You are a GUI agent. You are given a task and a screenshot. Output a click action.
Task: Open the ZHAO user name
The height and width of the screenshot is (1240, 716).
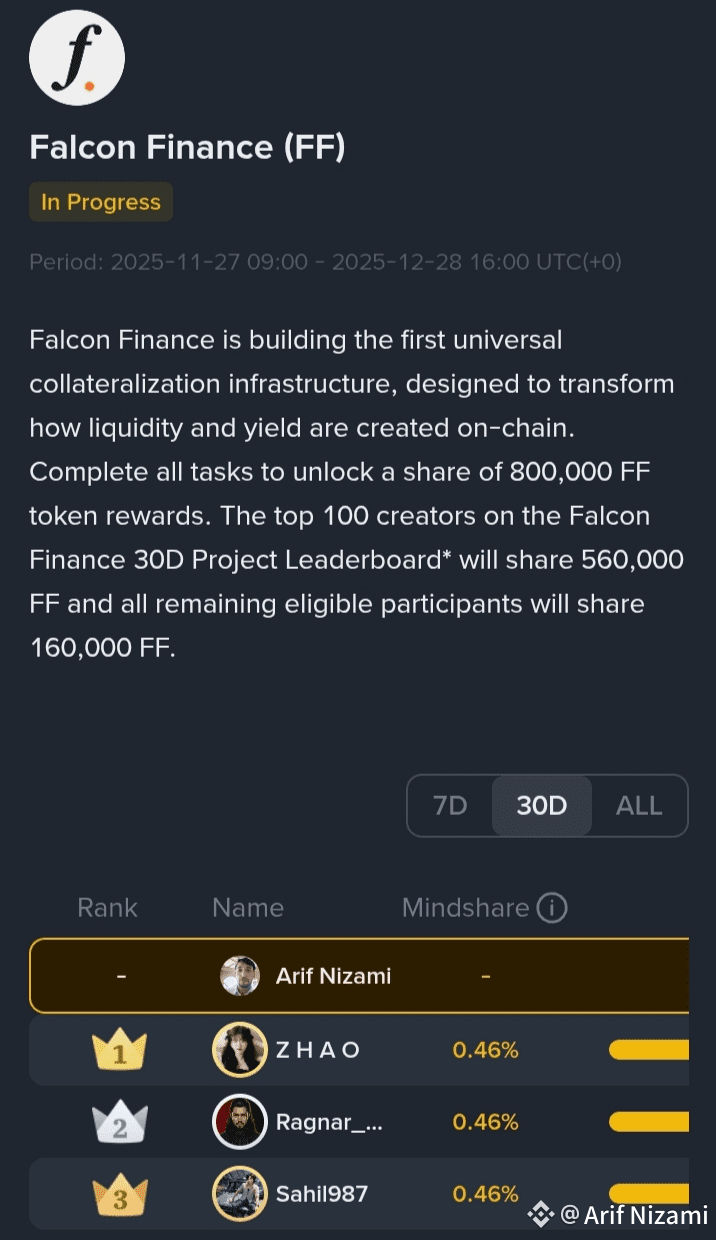[317, 1050]
